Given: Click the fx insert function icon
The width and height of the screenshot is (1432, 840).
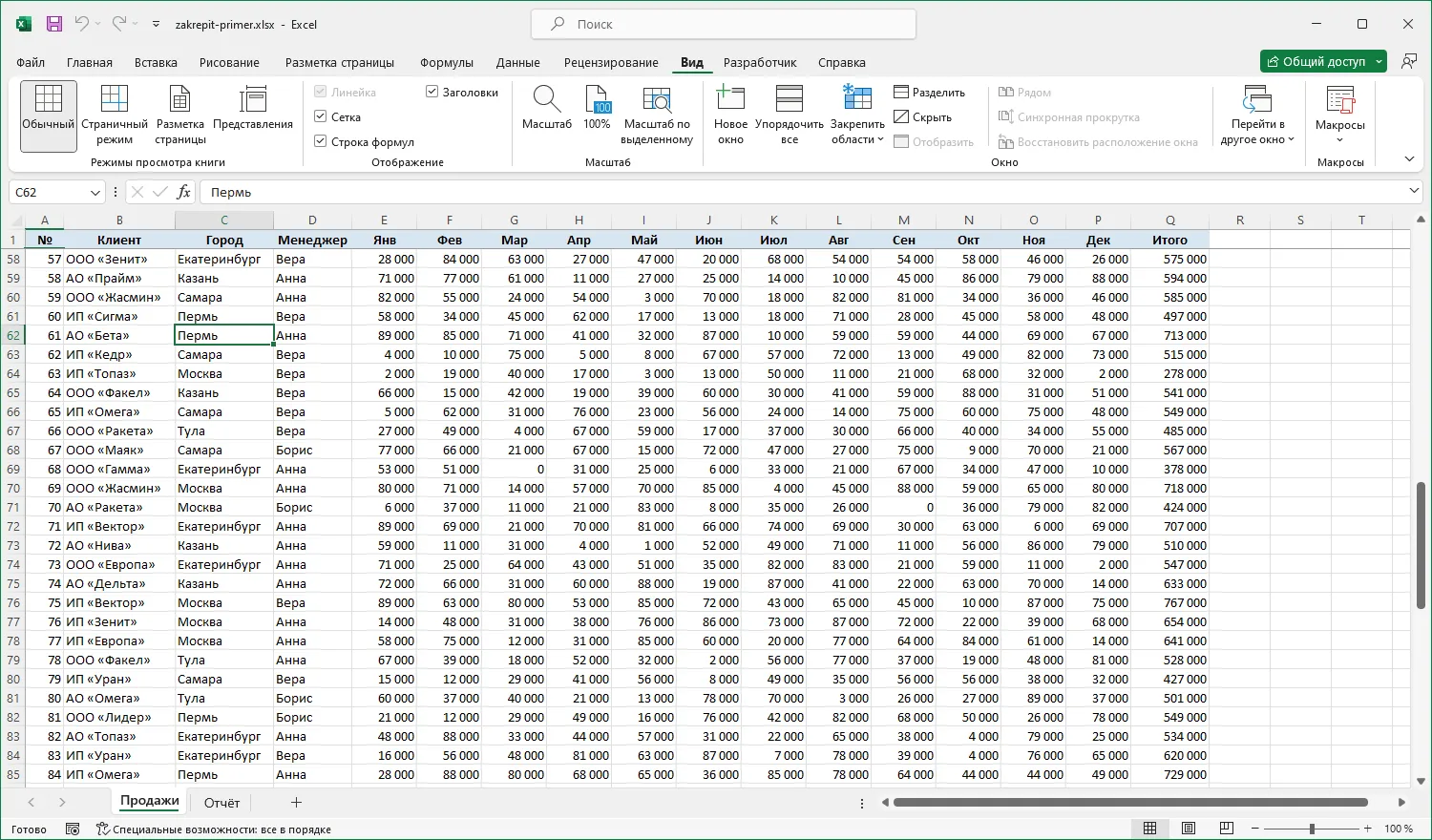Looking at the screenshot, I should pyautogui.click(x=184, y=192).
